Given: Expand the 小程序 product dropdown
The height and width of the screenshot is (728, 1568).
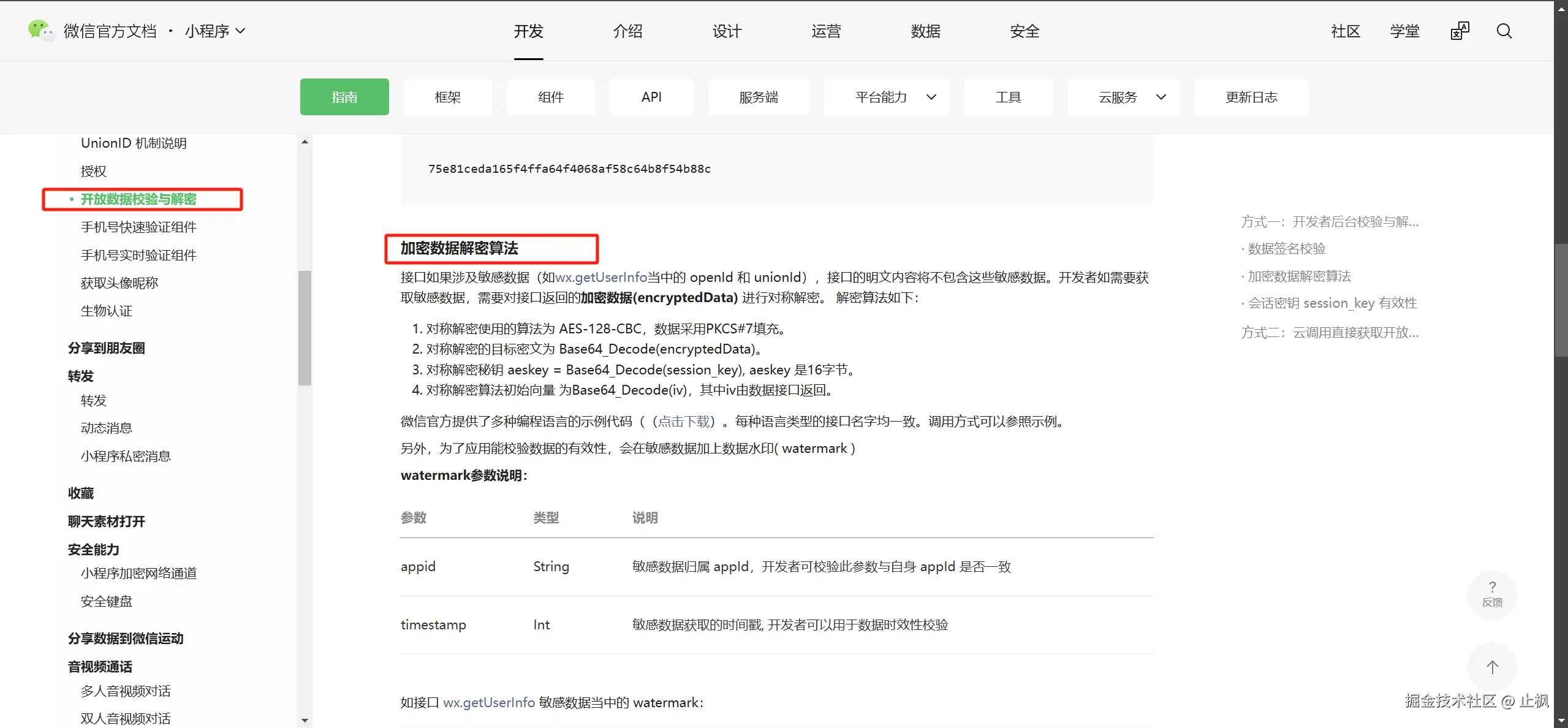Looking at the screenshot, I should click(214, 31).
